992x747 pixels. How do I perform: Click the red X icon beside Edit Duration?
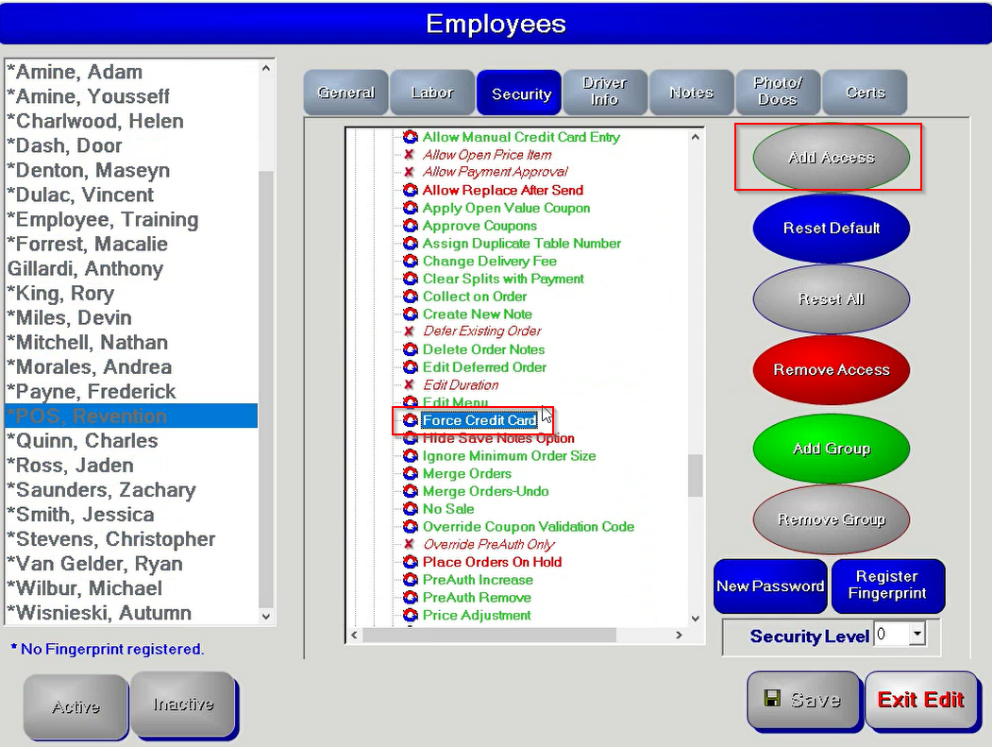click(409, 385)
